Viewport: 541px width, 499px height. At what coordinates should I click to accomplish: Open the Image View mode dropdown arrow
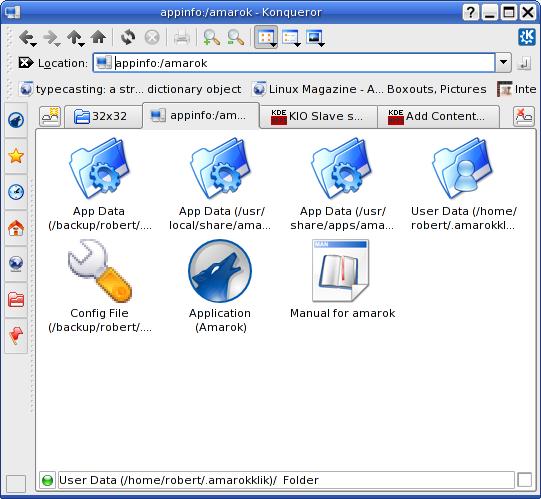point(322,45)
